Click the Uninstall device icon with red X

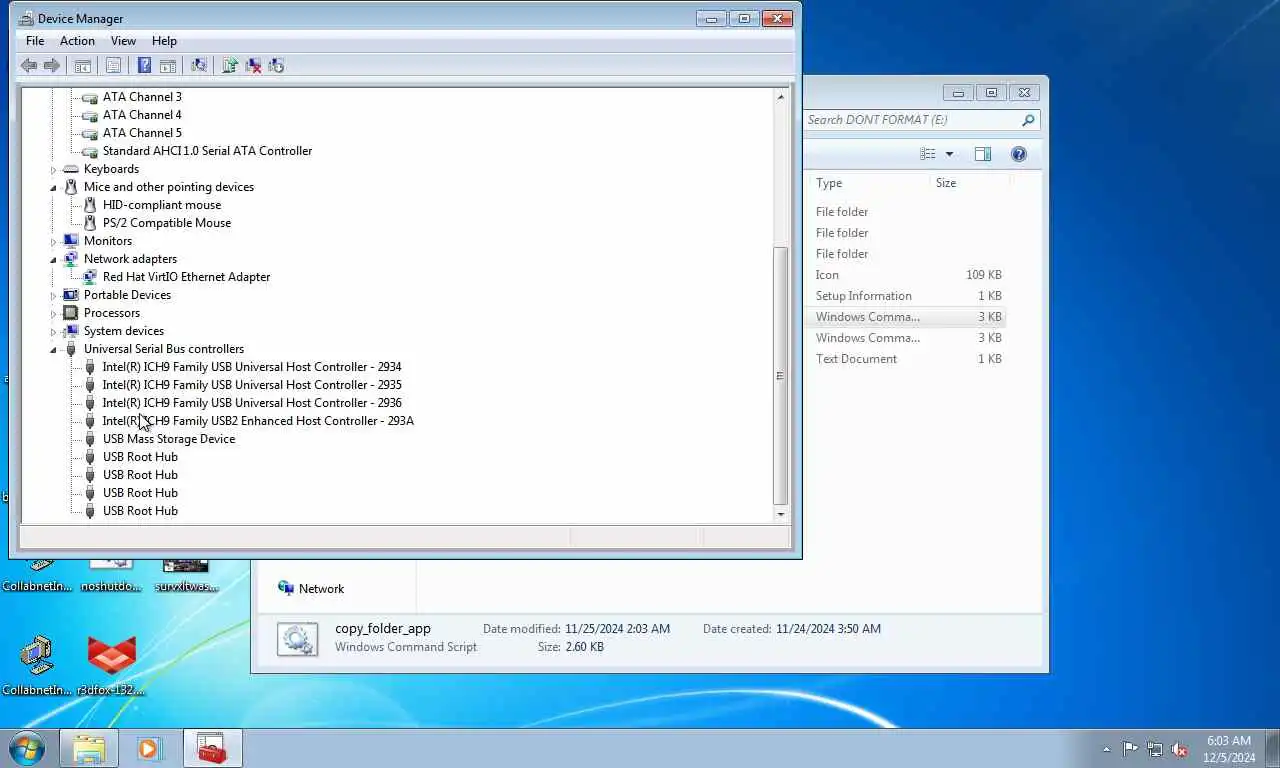click(254, 66)
